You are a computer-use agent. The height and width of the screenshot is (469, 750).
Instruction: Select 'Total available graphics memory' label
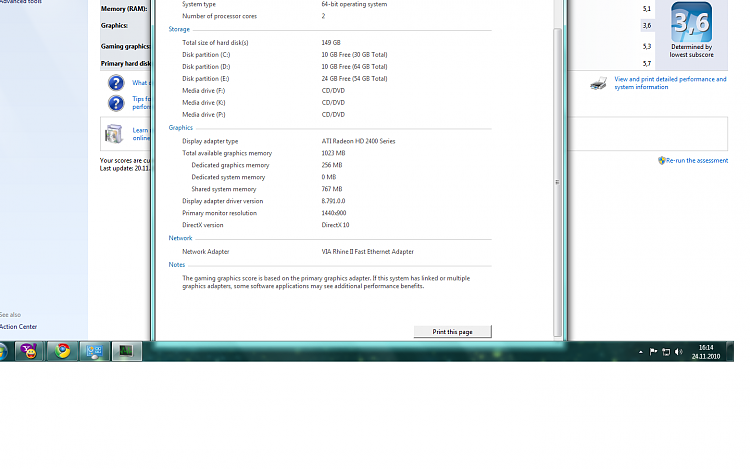point(227,153)
